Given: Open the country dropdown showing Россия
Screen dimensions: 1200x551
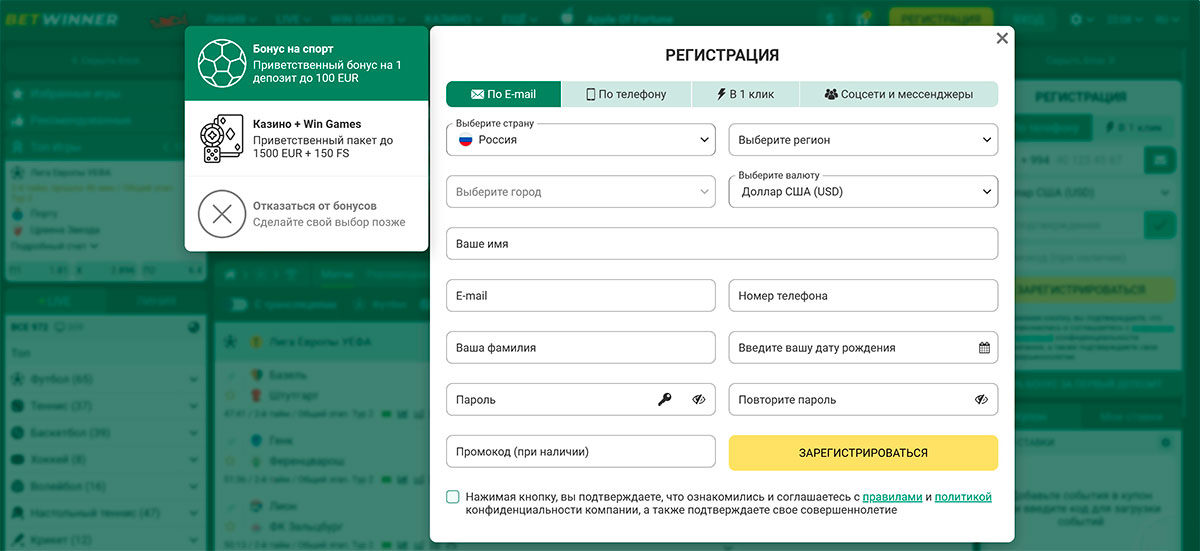Looking at the screenshot, I should (581, 140).
